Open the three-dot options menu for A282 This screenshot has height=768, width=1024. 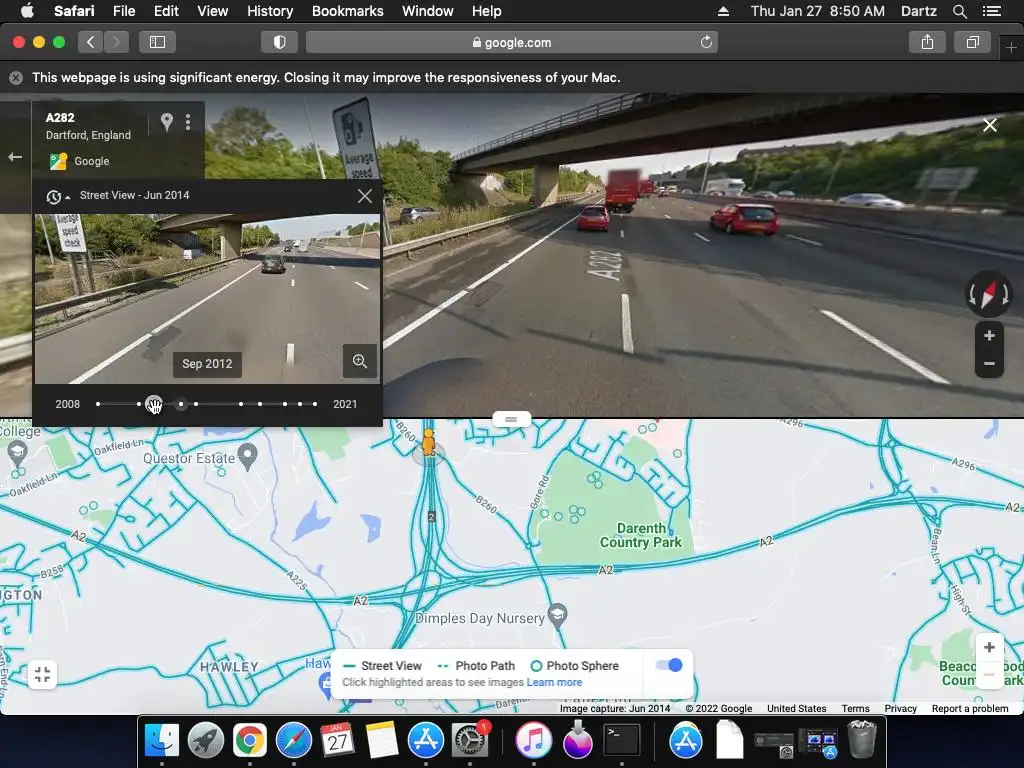188,122
